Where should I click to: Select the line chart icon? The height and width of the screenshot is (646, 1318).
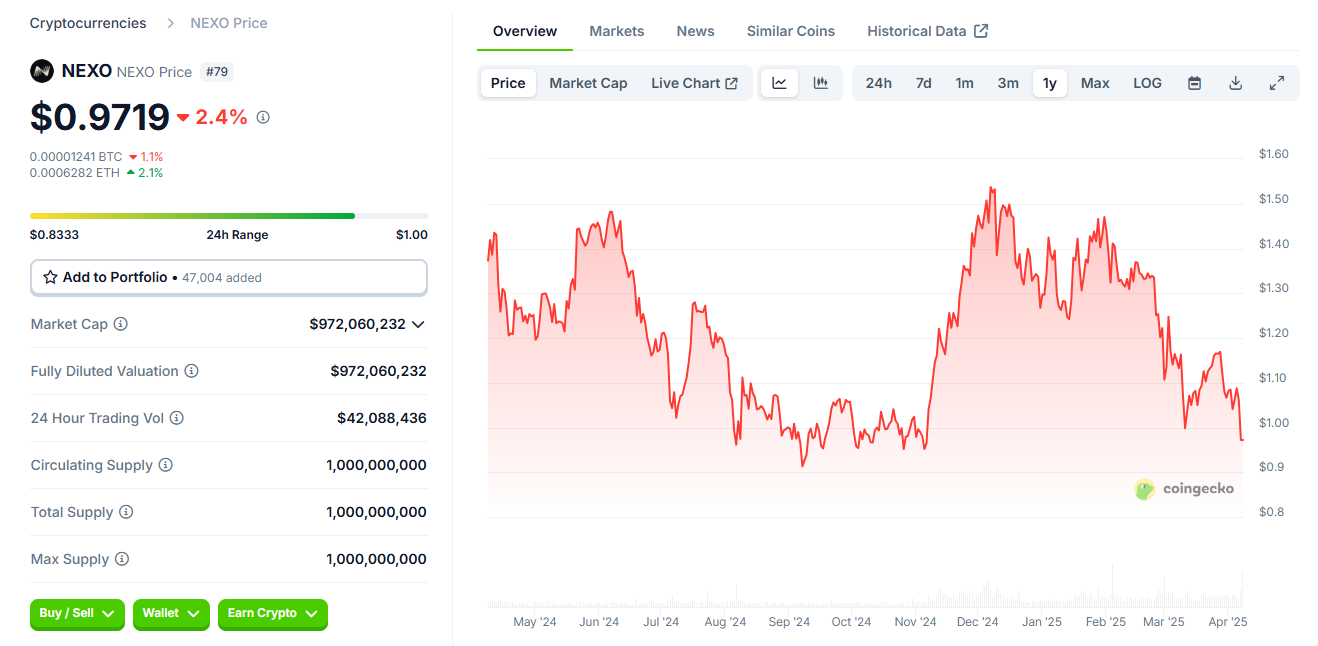779,82
